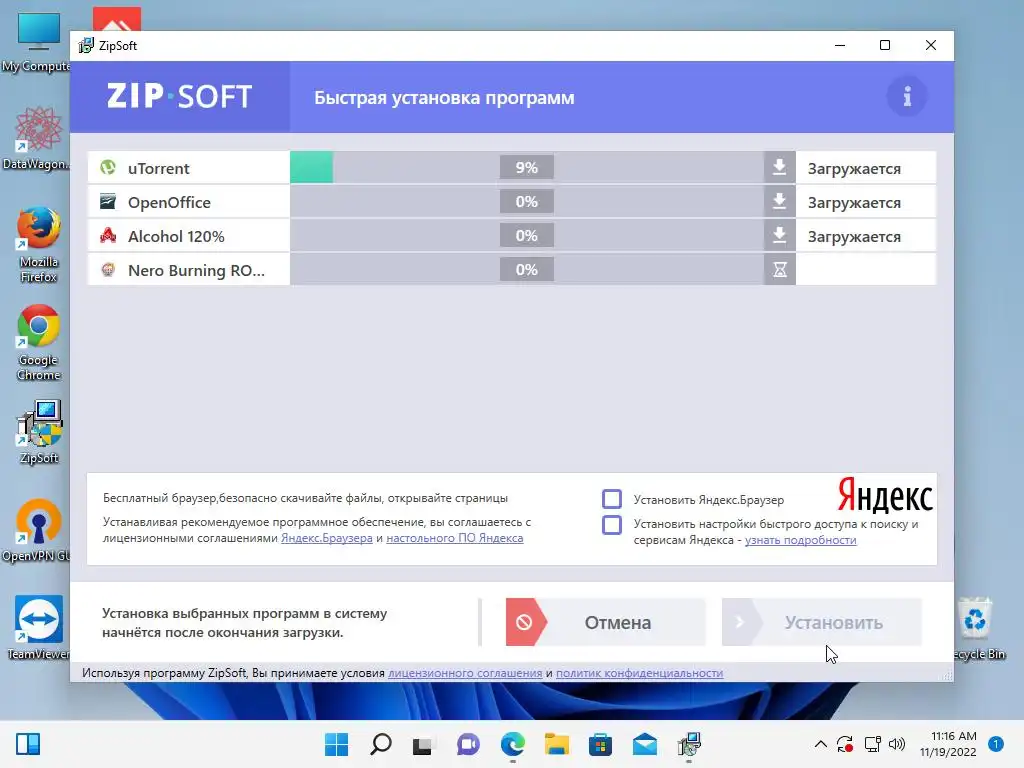Expand hidden system tray icons chevron

(x=820, y=744)
